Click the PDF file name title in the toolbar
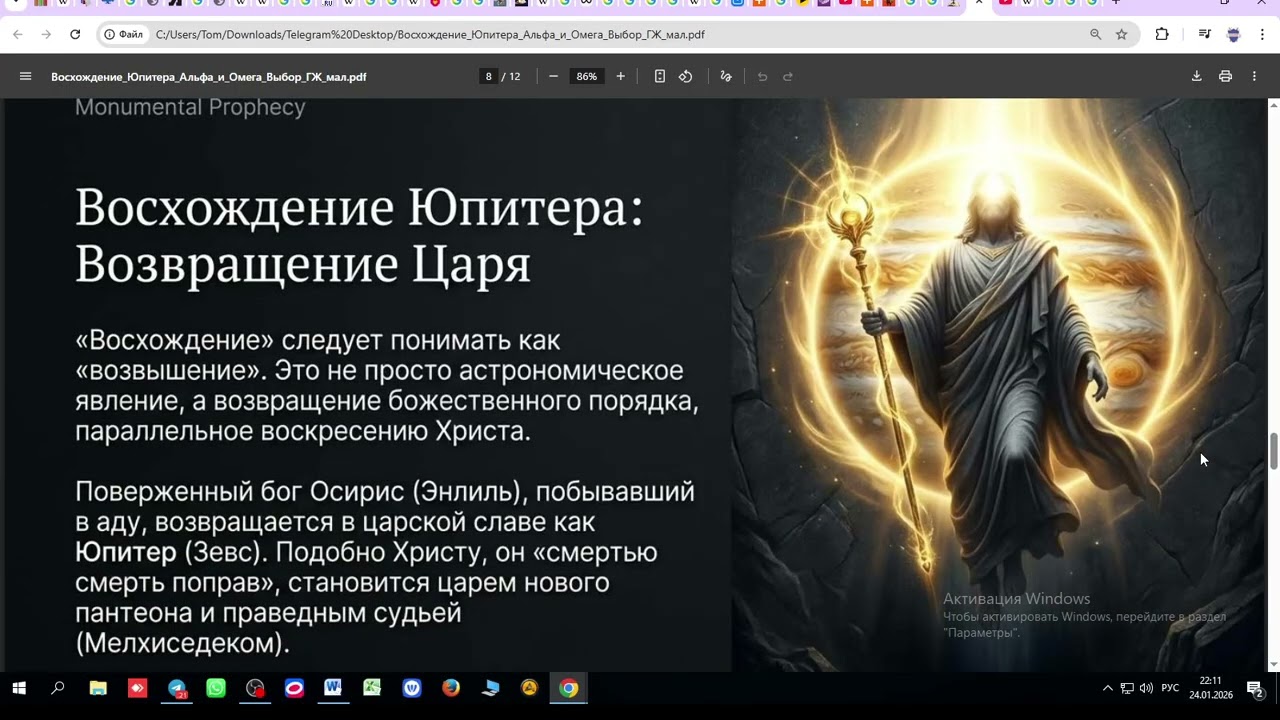Screen dimensions: 1280x720 (209, 76)
